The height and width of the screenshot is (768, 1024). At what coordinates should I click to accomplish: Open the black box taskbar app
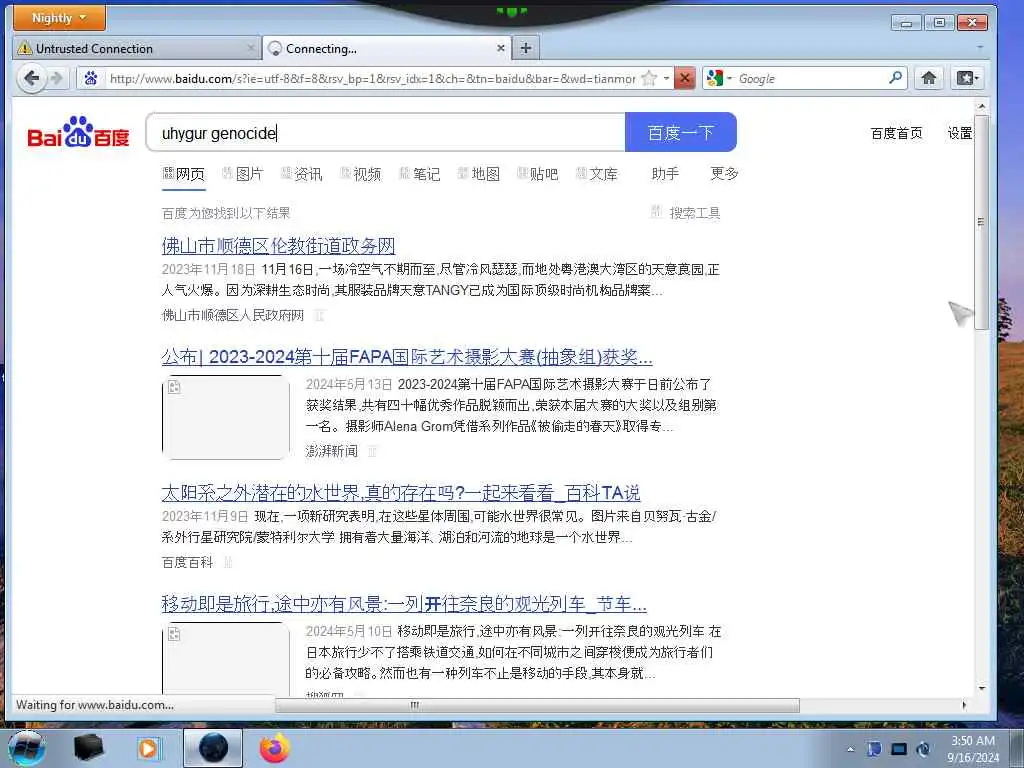(x=89, y=748)
